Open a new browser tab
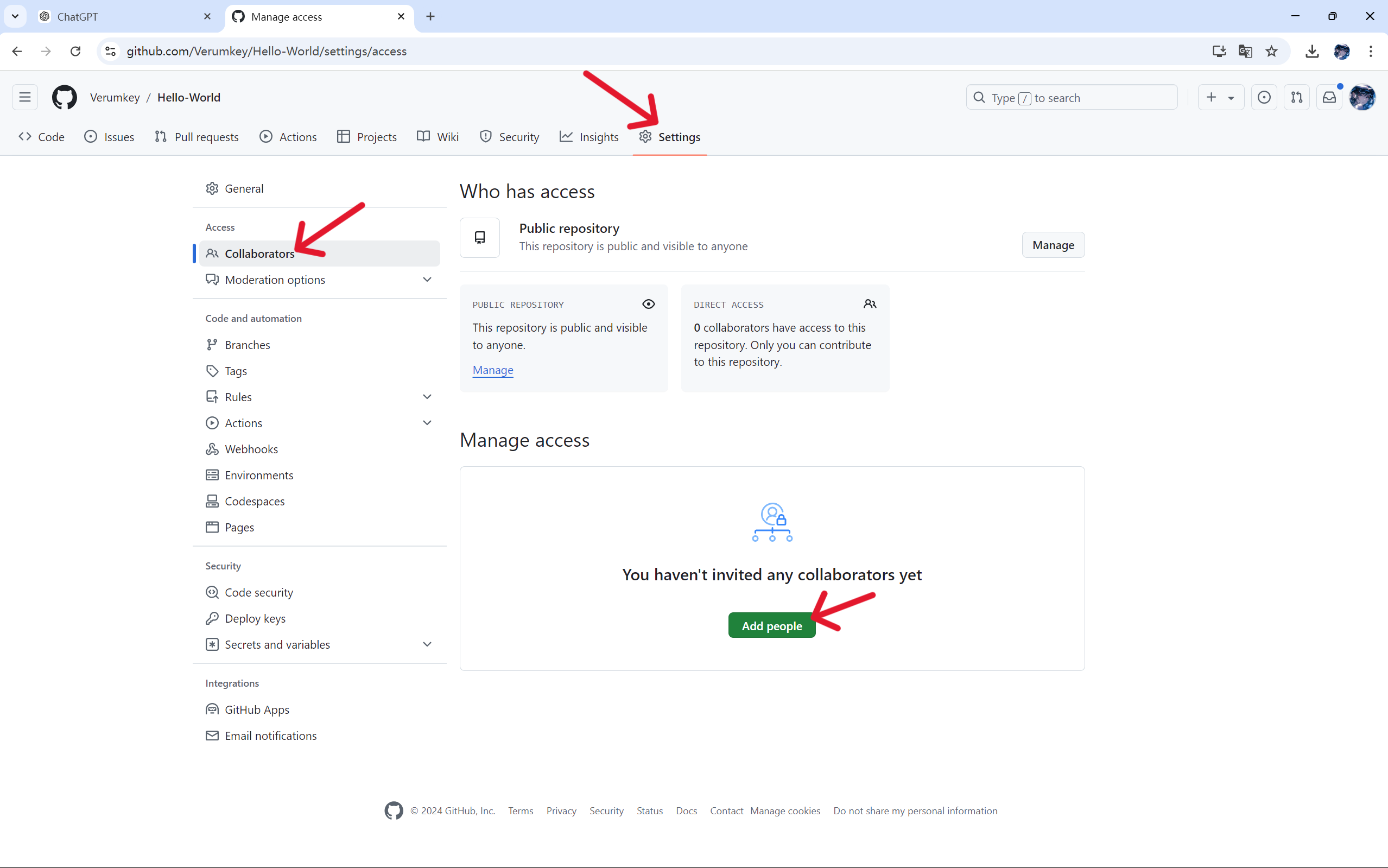The width and height of the screenshot is (1388, 868). pos(430,17)
